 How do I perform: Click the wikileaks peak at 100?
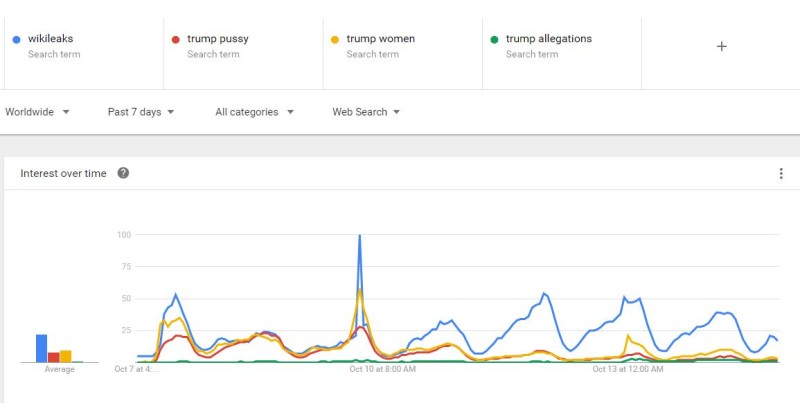[360, 235]
